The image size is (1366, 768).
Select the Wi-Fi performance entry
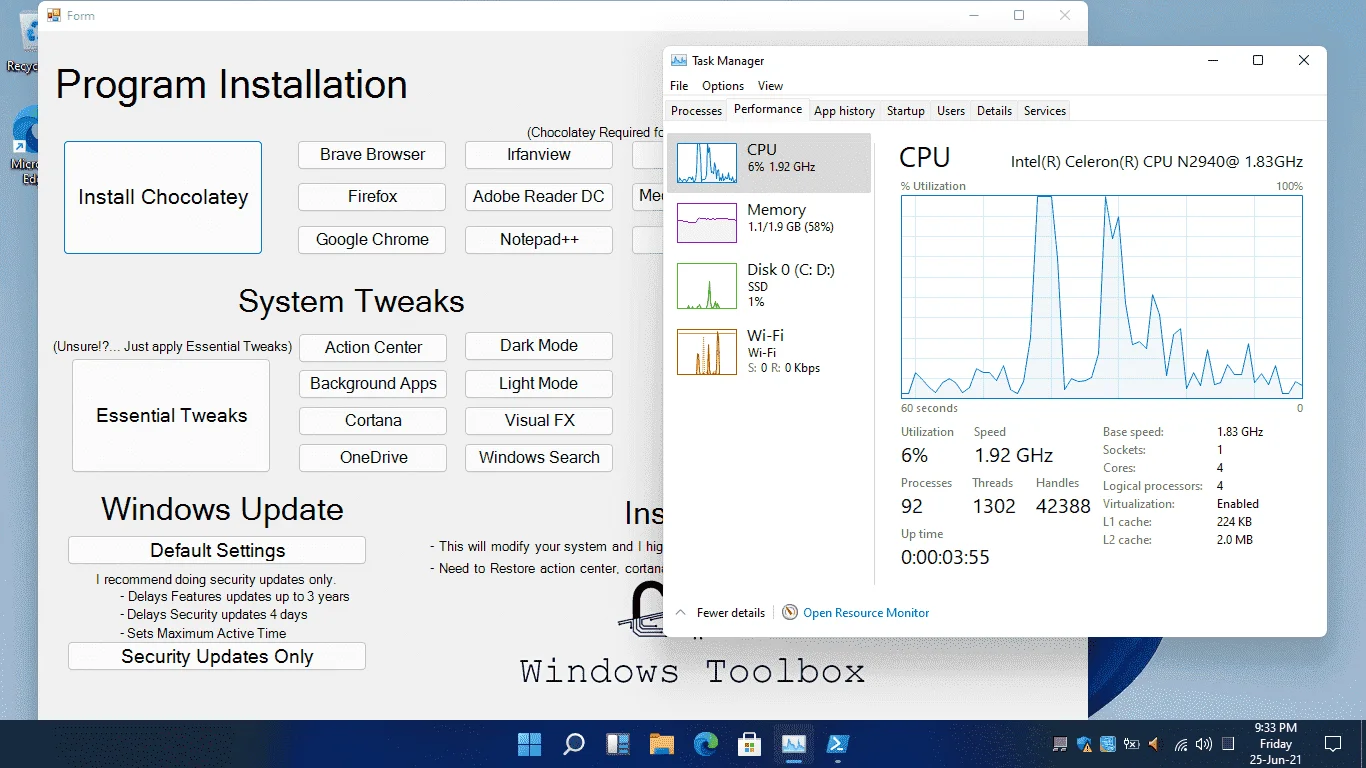coord(769,351)
